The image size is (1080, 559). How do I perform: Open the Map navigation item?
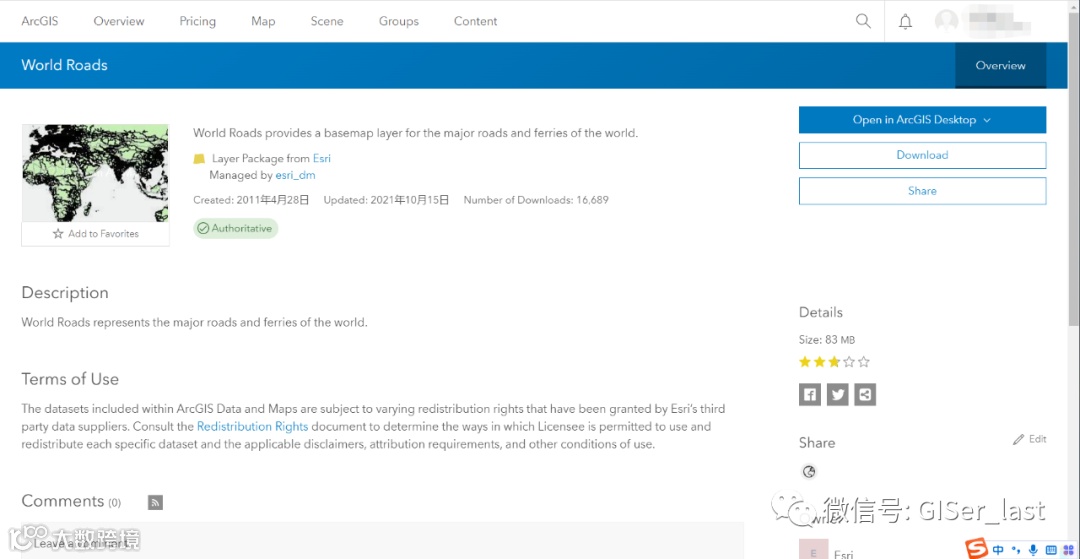click(263, 21)
